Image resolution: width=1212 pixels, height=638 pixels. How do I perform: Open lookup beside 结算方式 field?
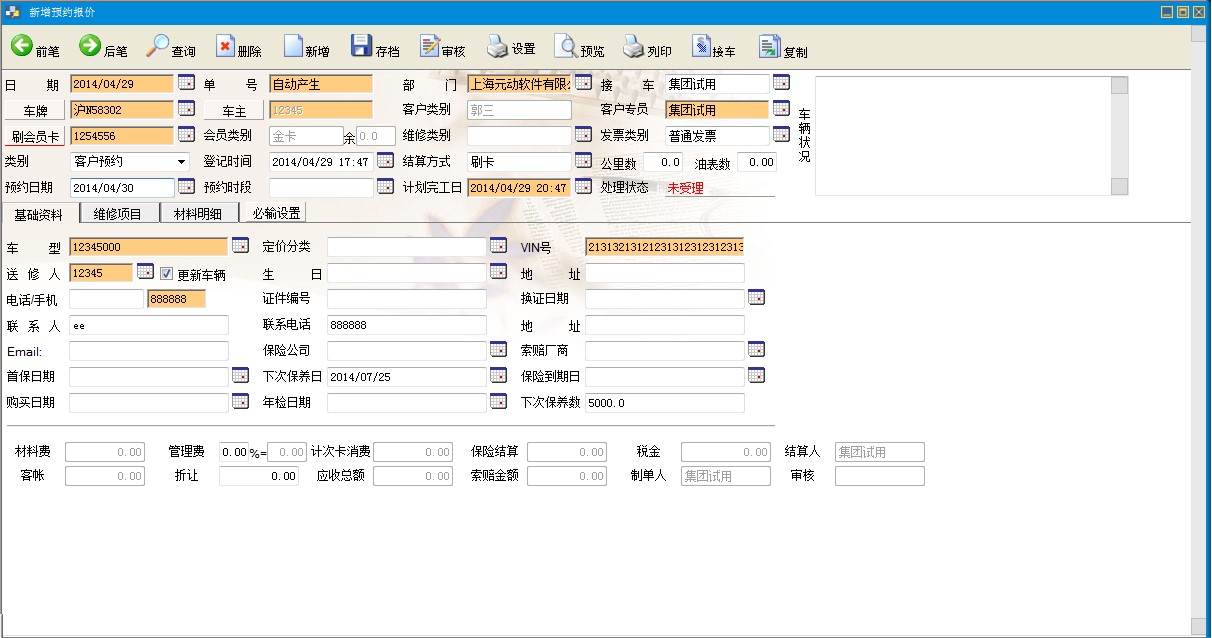point(583,161)
